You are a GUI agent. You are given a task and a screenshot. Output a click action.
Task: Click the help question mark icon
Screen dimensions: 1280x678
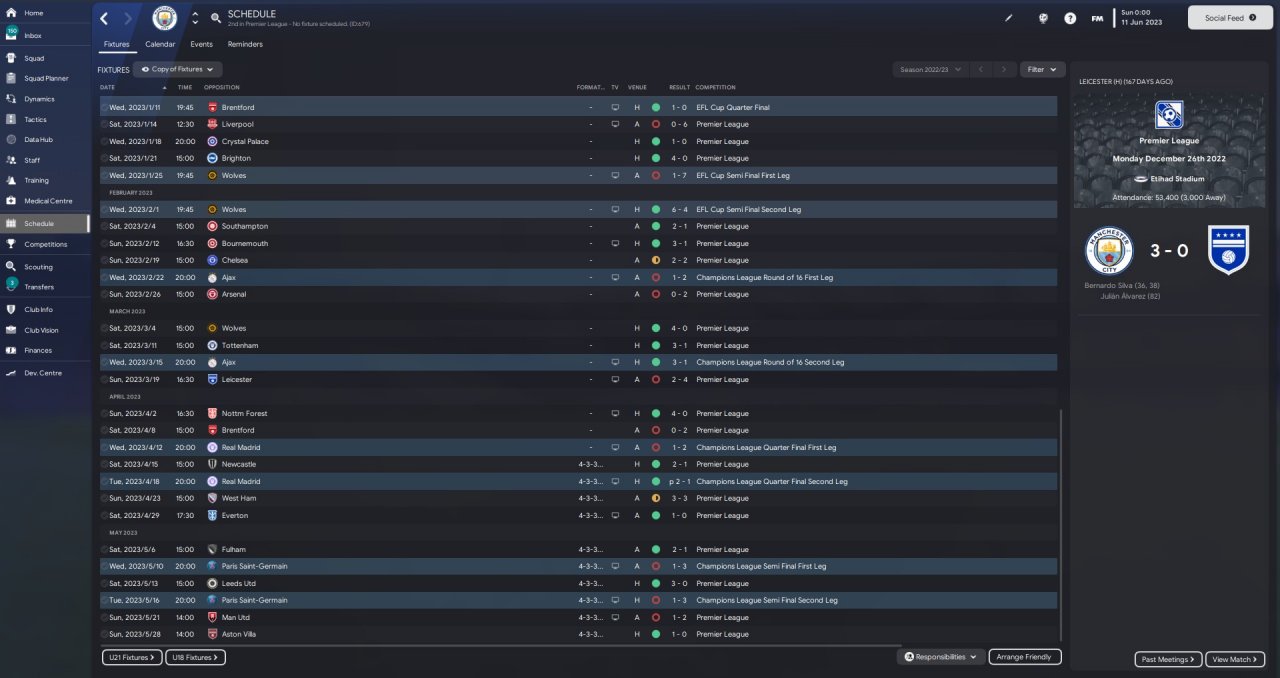point(1070,18)
